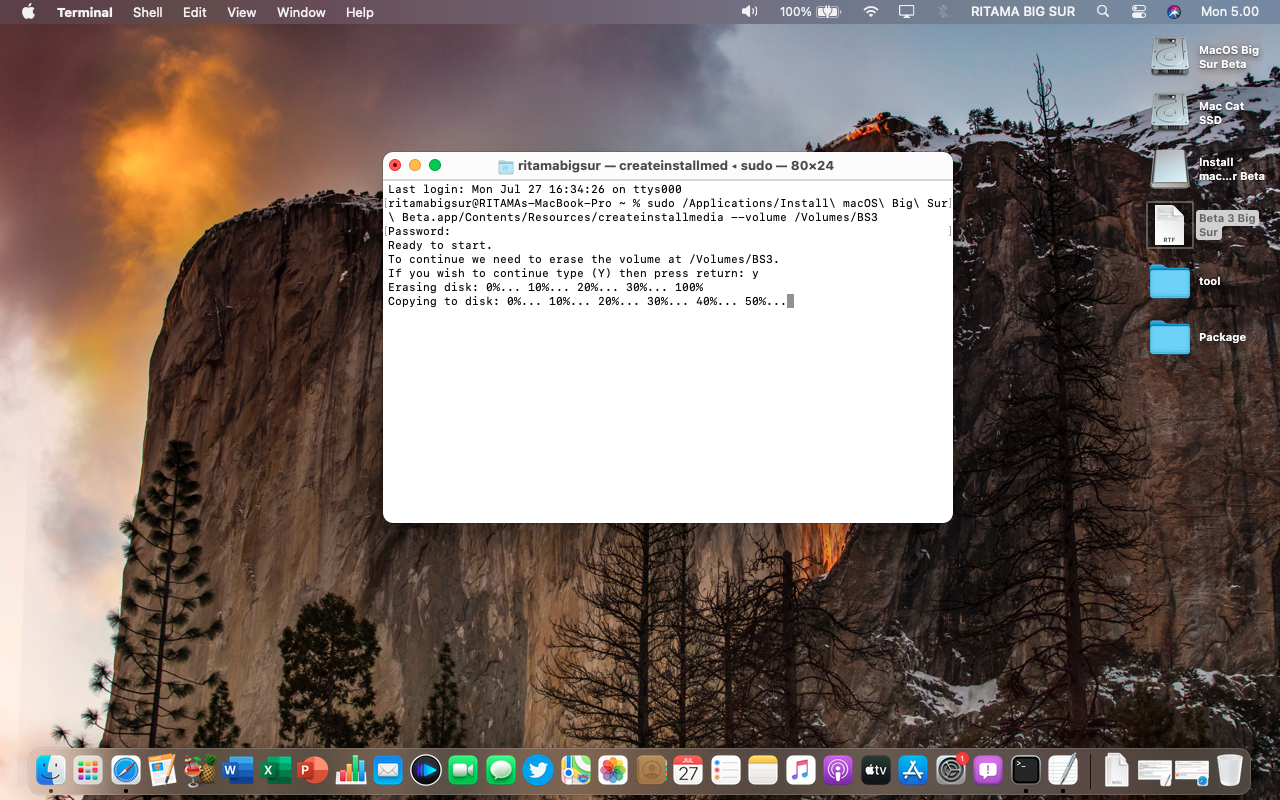Open Contacts in the Dock
Screen dimensions: 1280x800
(x=651, y=770)
